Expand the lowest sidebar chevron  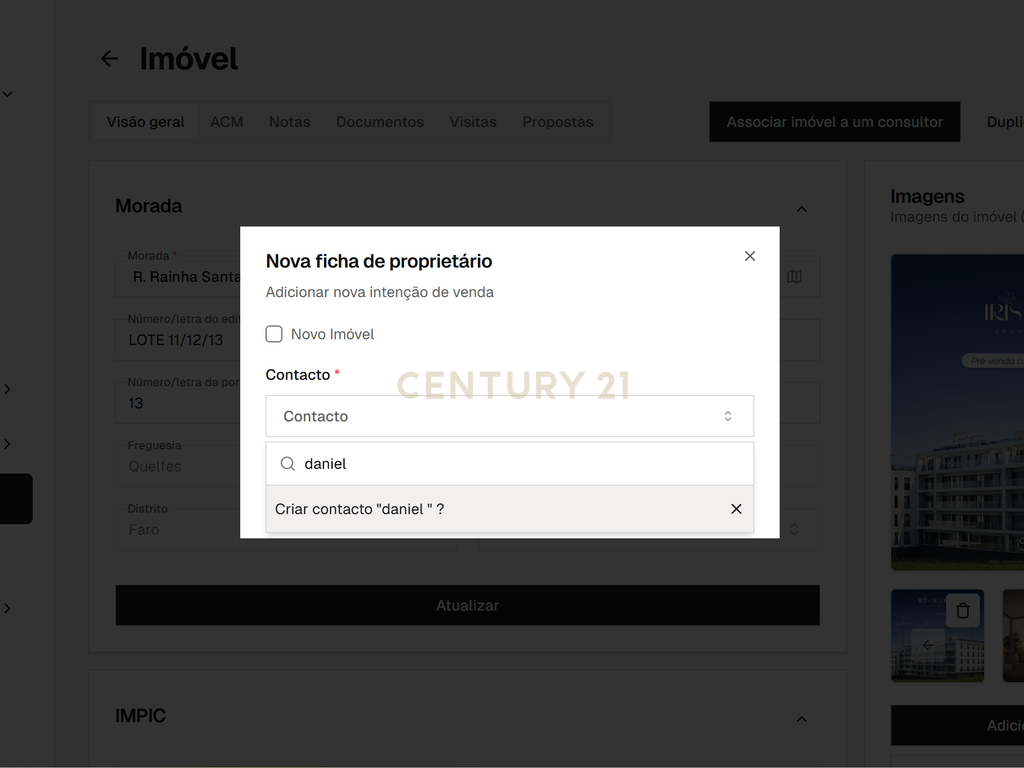[7, 609]
